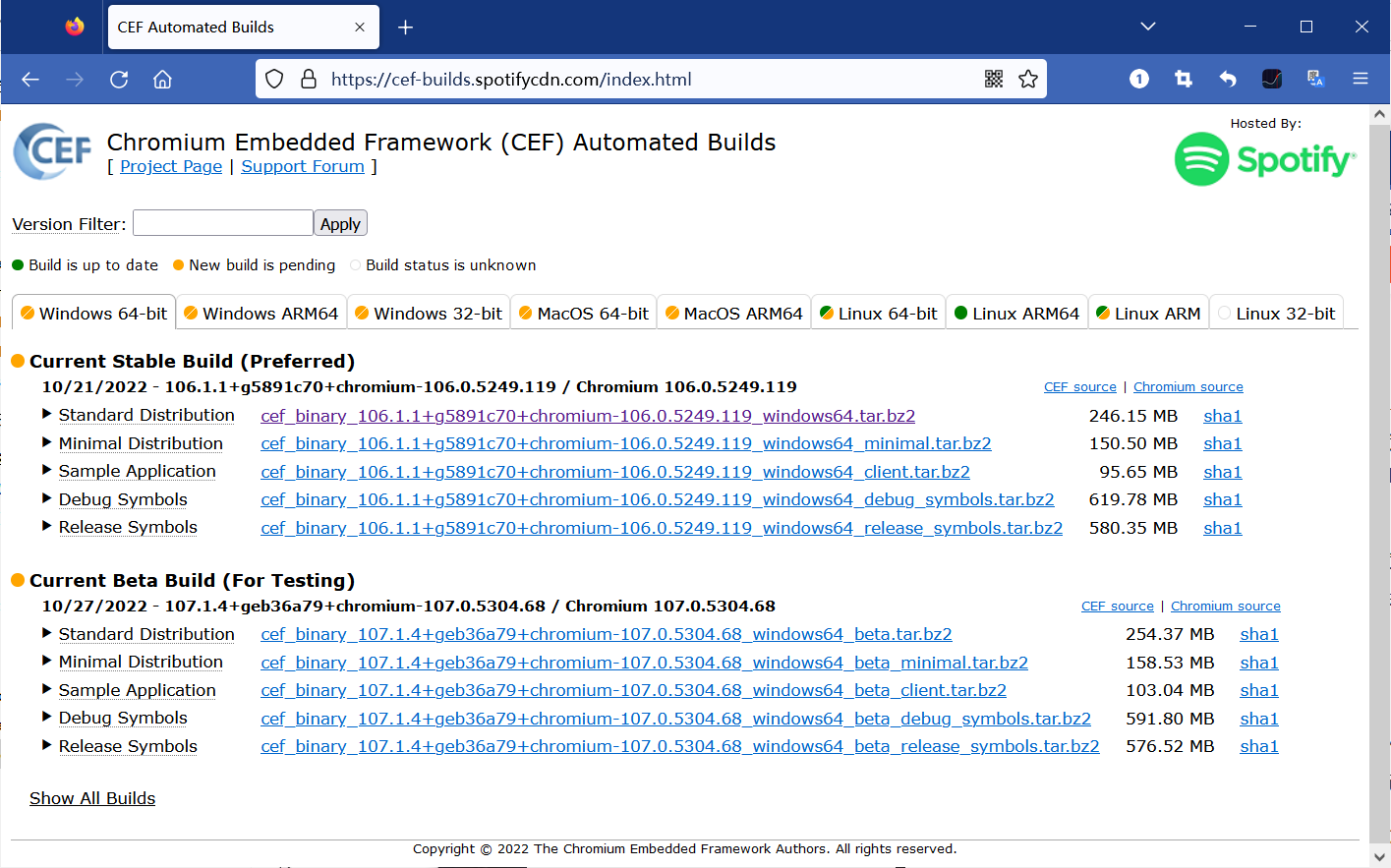1391x868 pixels.
Task: Click the site security padlock icon
Action: pos(309,79)
